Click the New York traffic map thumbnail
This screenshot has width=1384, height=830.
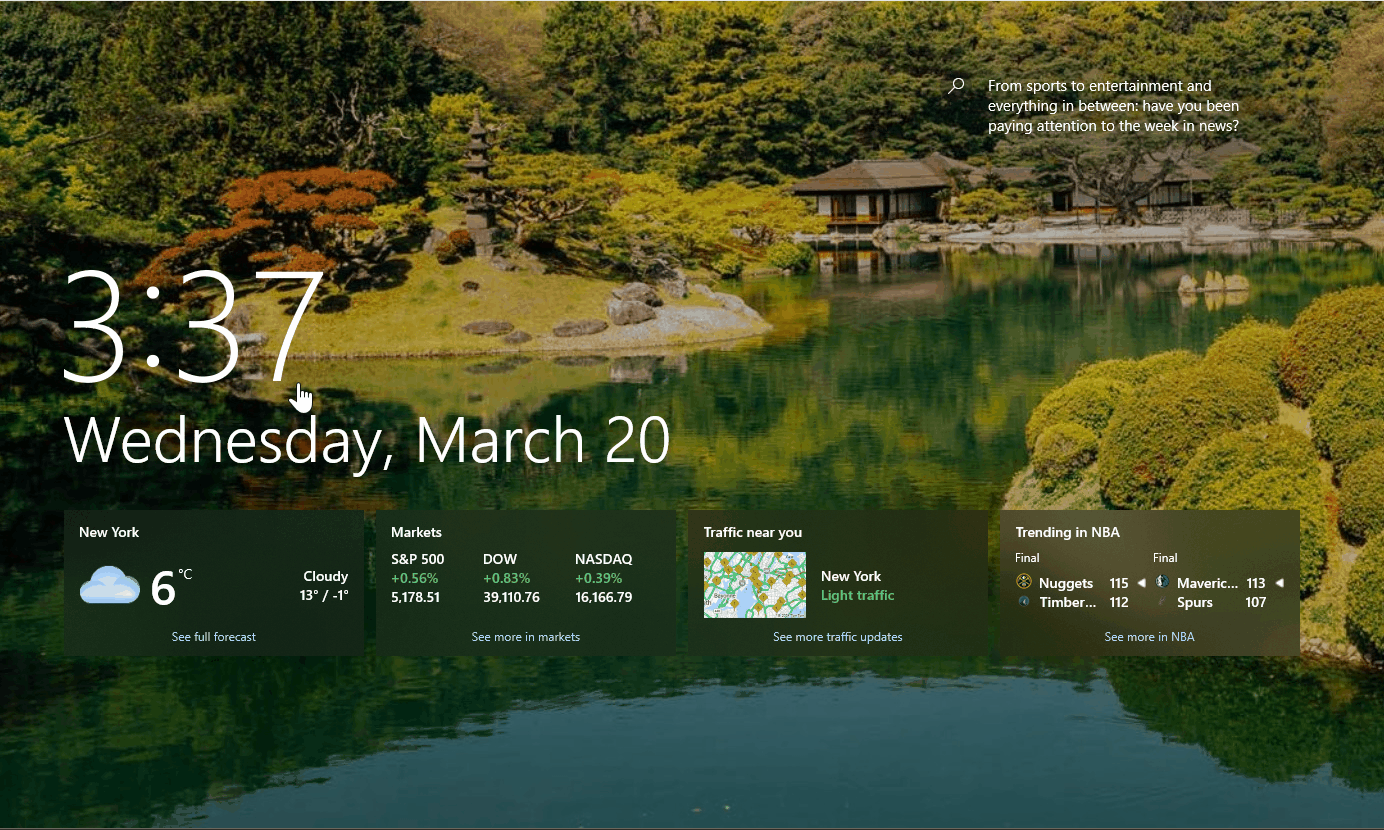point(755,584)
